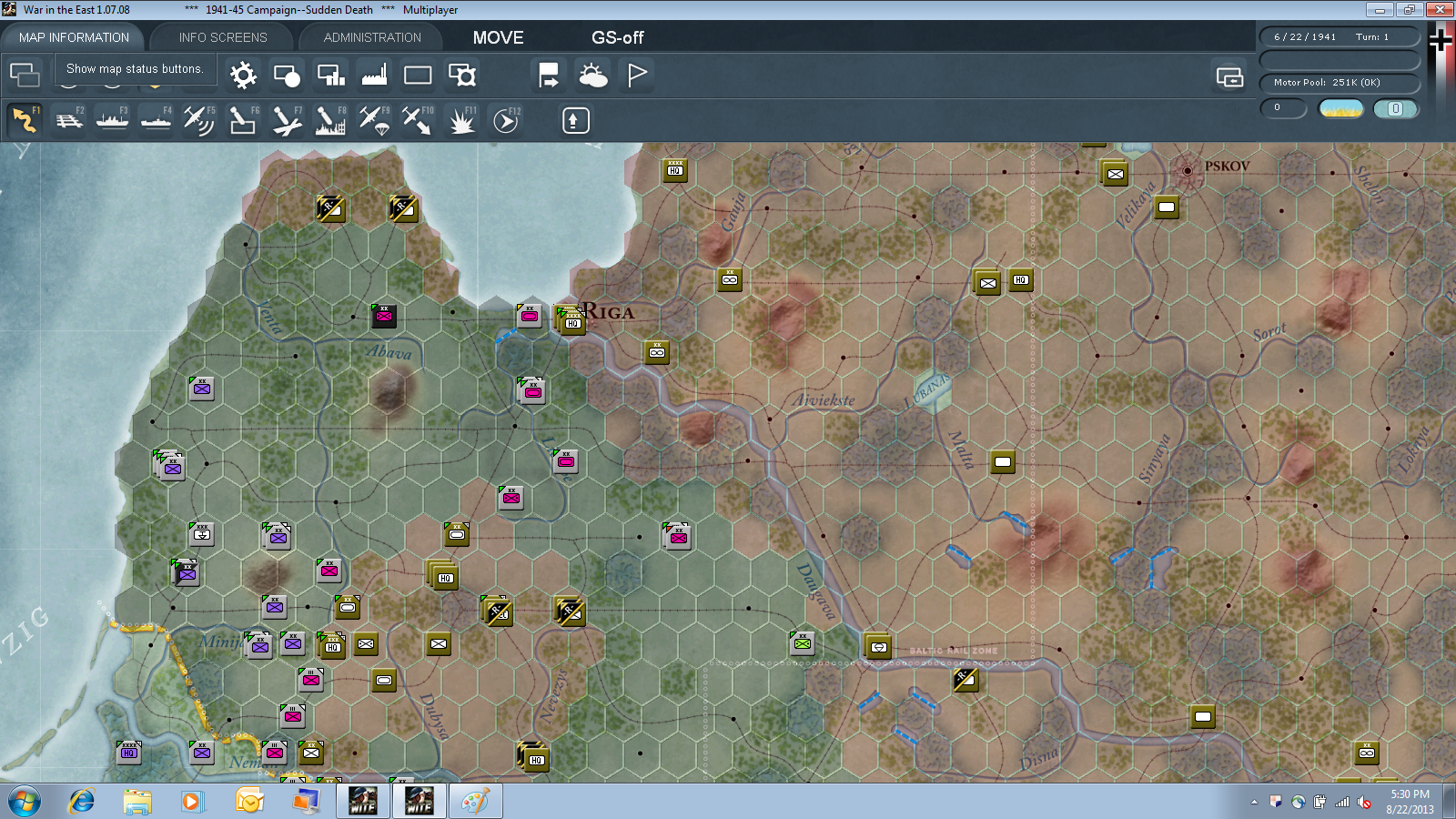This screenshot has width=1456, height=819.
Task: Click the taskbar clock showing 5:30 PM
Action: [x=1410, y=802]
